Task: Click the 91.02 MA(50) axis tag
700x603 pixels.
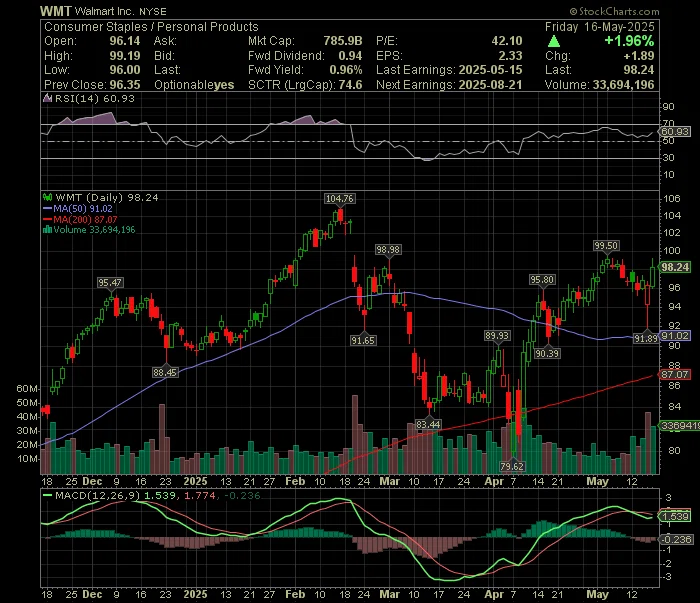Action: 675,336
